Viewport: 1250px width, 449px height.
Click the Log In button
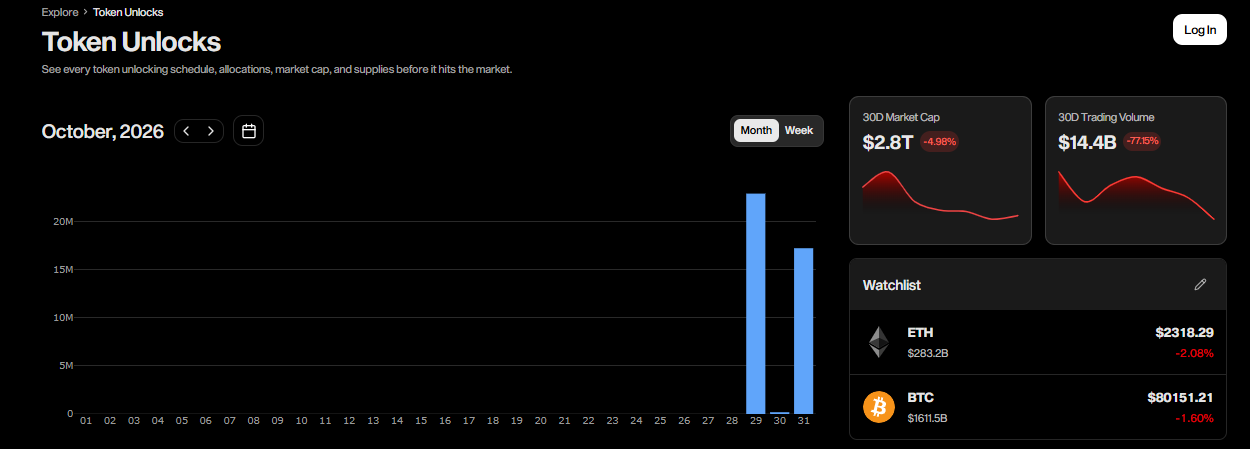[x=1200, y=30]
